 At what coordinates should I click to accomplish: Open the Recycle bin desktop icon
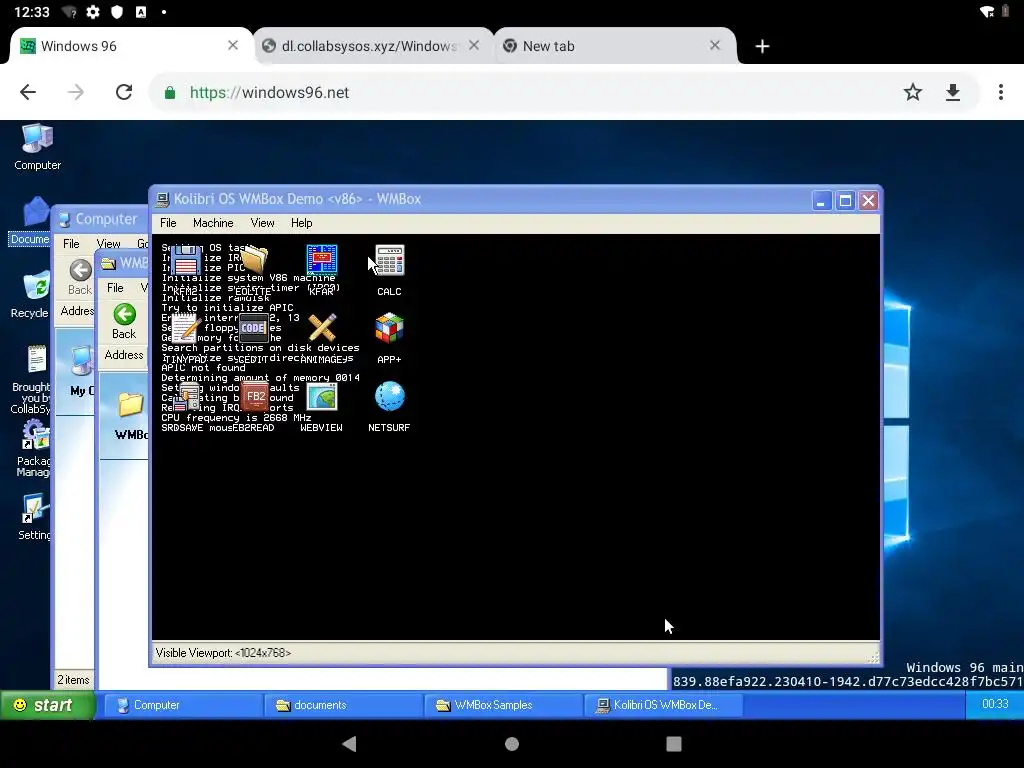[x=30, y=294]
